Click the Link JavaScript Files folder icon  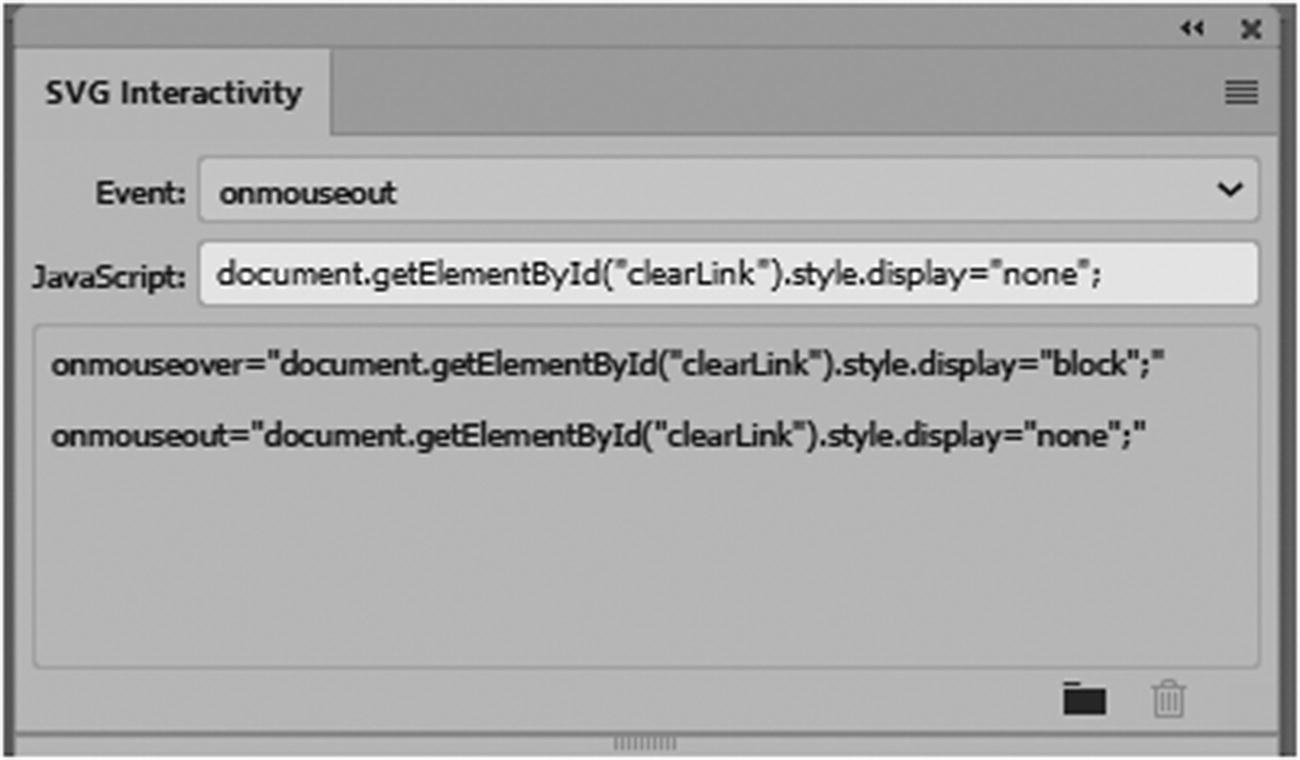pyautogui.click(x=1084, y=698)
